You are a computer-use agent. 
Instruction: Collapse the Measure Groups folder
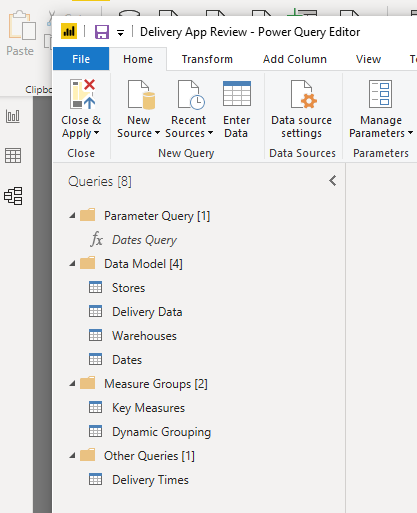72,384
